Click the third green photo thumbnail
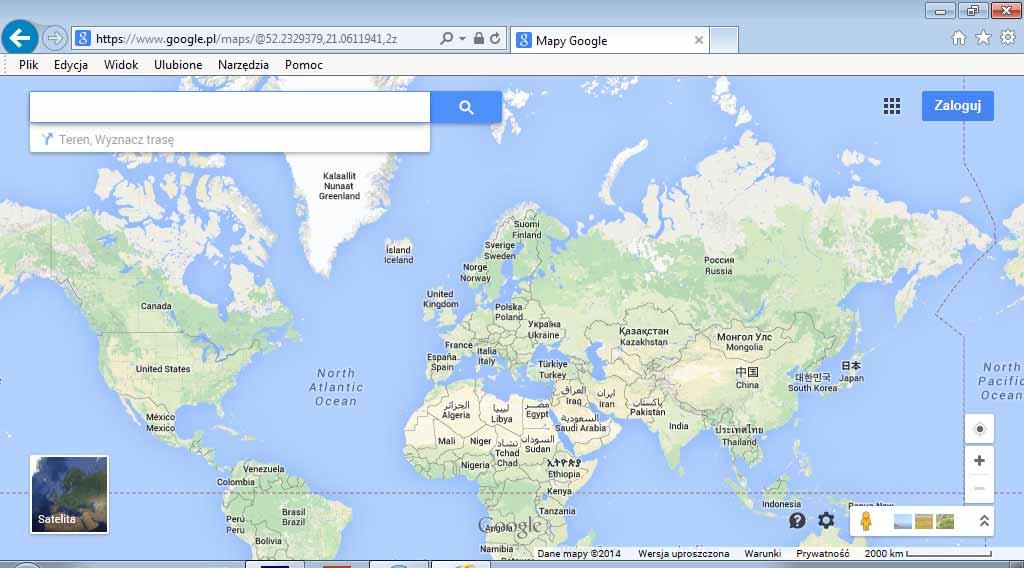This screenshot has height=568, width=1024. (x=945, y=522)
